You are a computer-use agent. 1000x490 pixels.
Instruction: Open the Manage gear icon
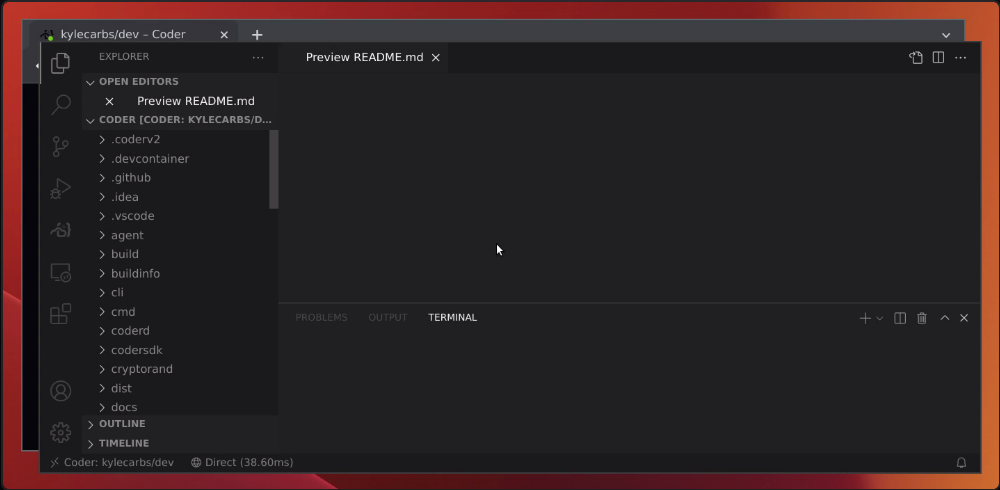pos(61,433)
